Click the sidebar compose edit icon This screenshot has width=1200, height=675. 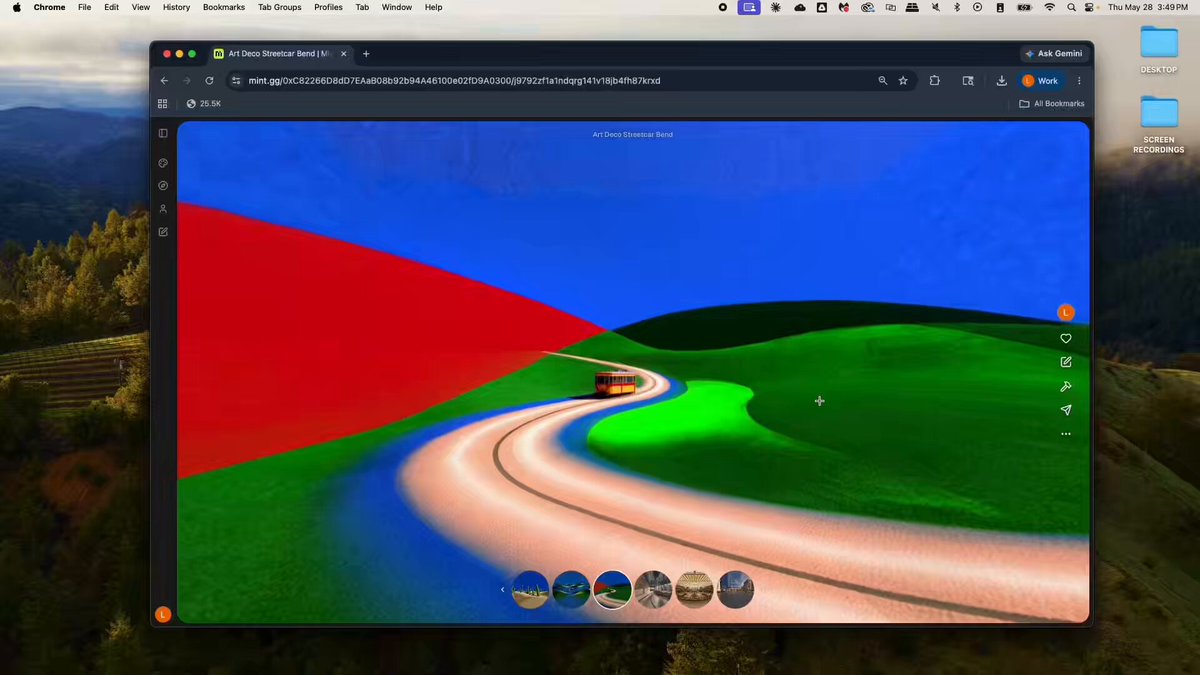[163, 232]
